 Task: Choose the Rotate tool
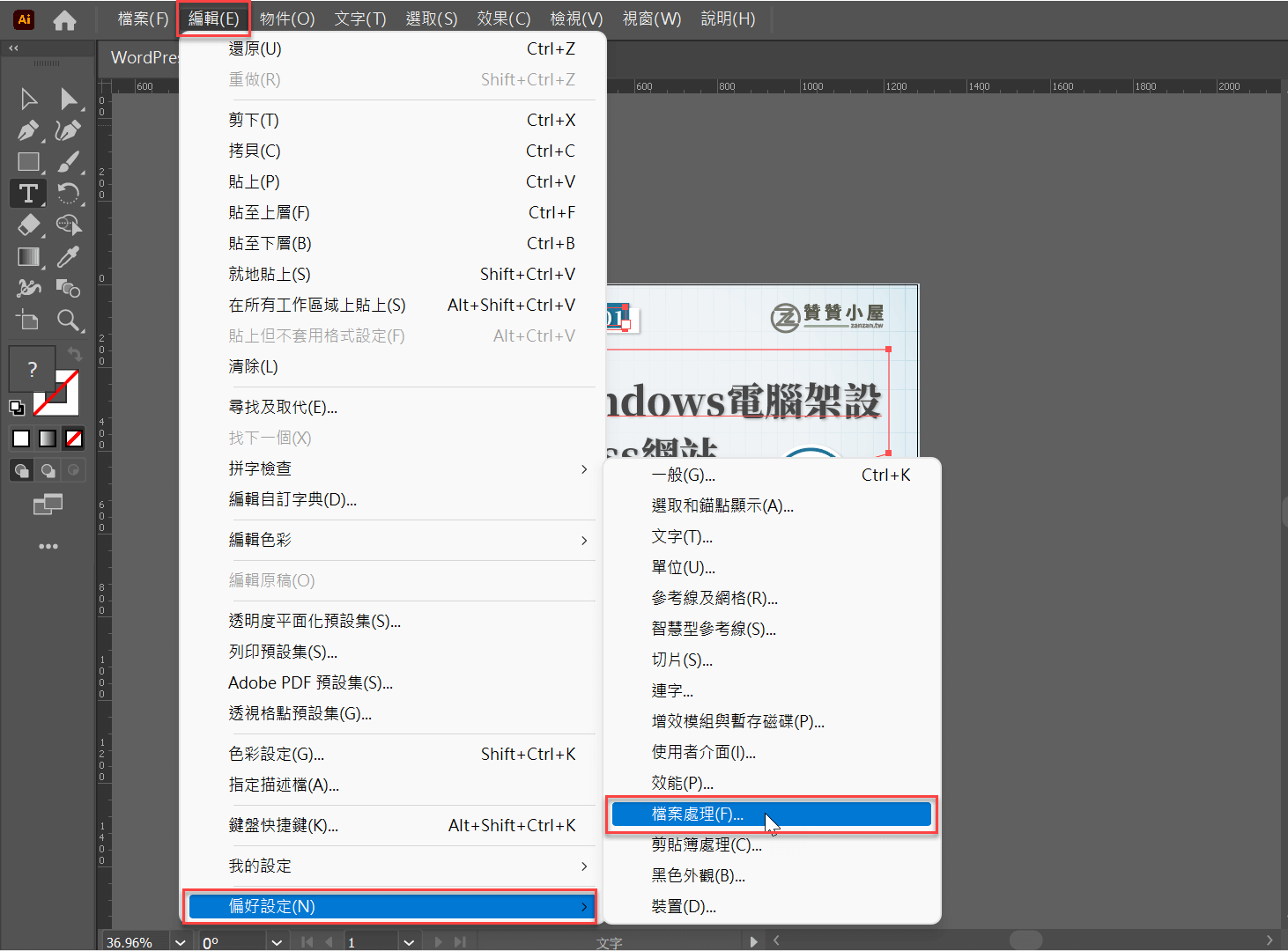(68, 193)
